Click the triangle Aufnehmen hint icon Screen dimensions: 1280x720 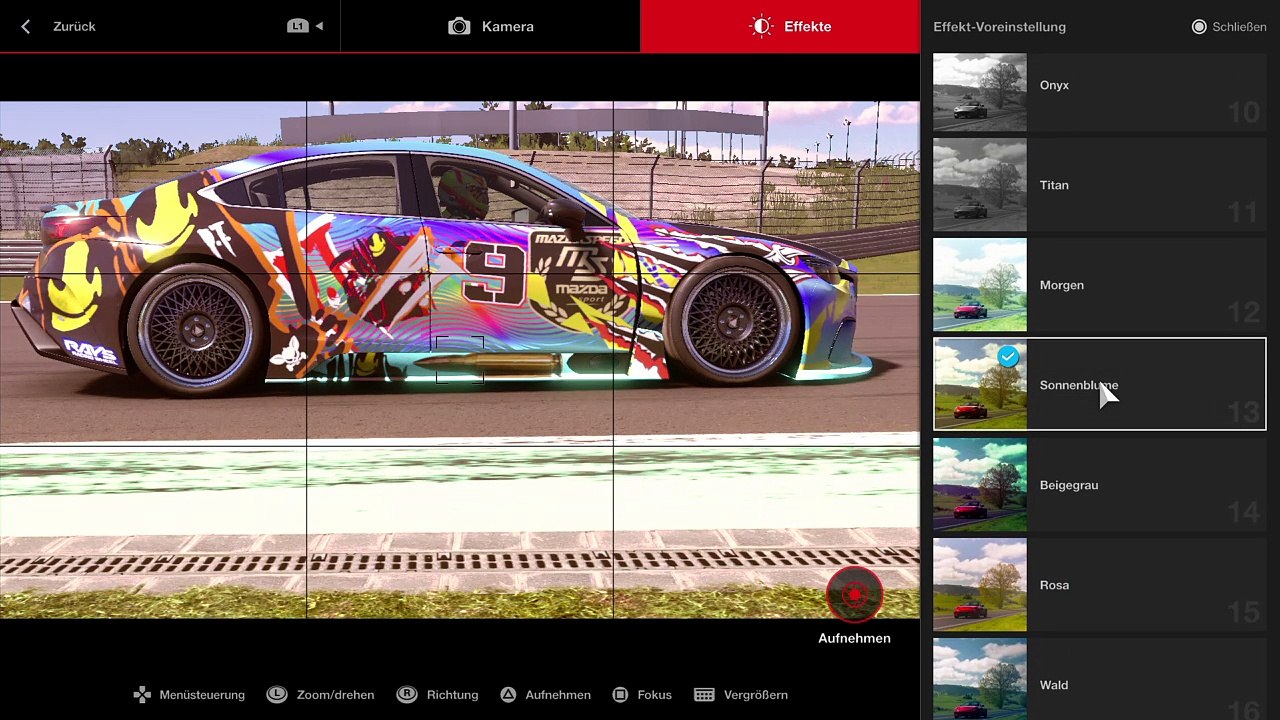click(508, 694)
